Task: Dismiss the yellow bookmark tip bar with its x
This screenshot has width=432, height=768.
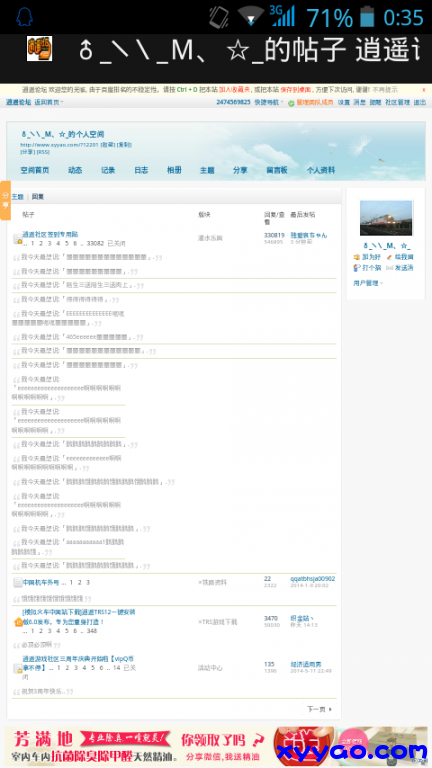Action: 424,90
